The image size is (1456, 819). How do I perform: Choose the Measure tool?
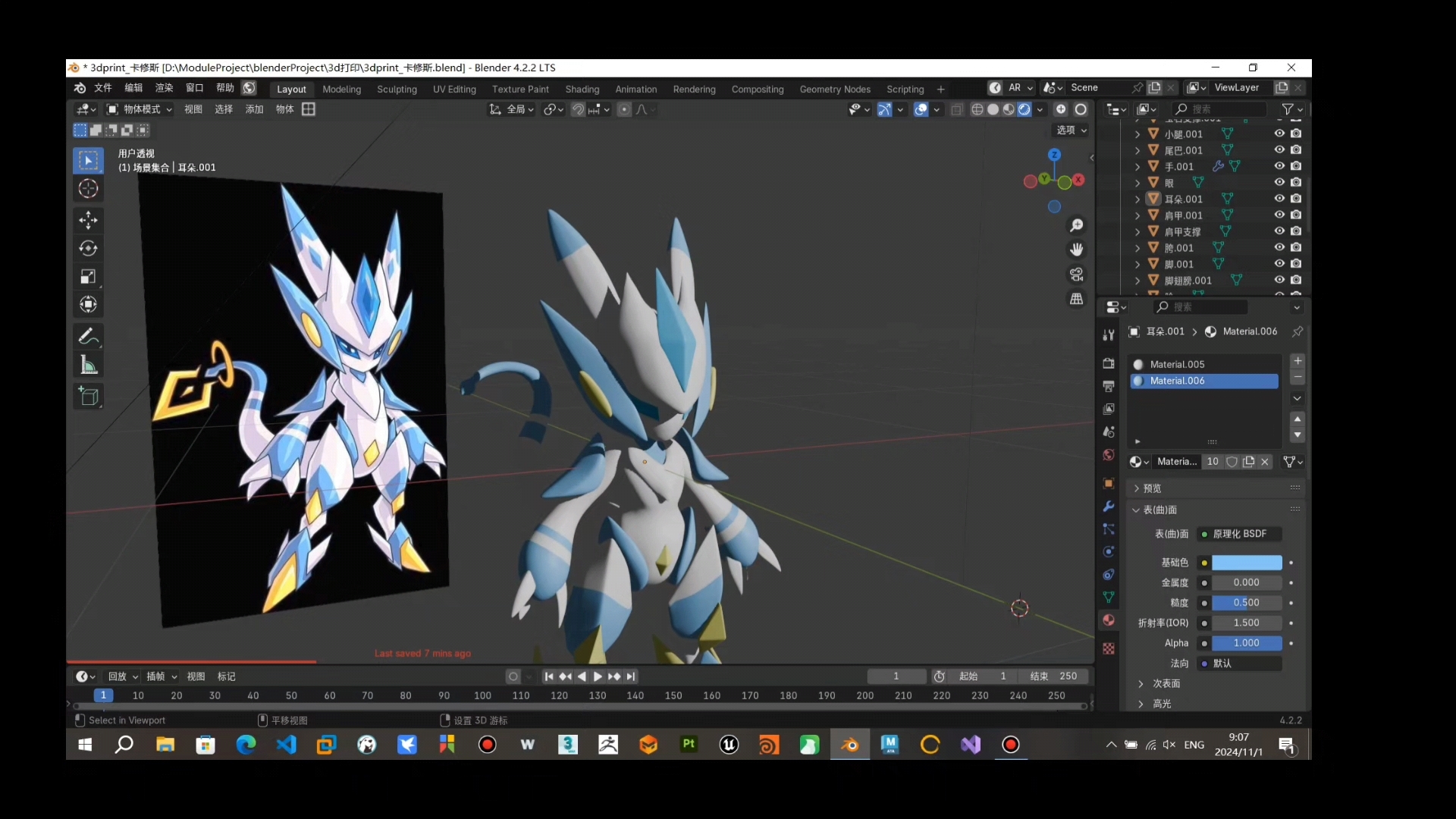click(x=89, y=366)
